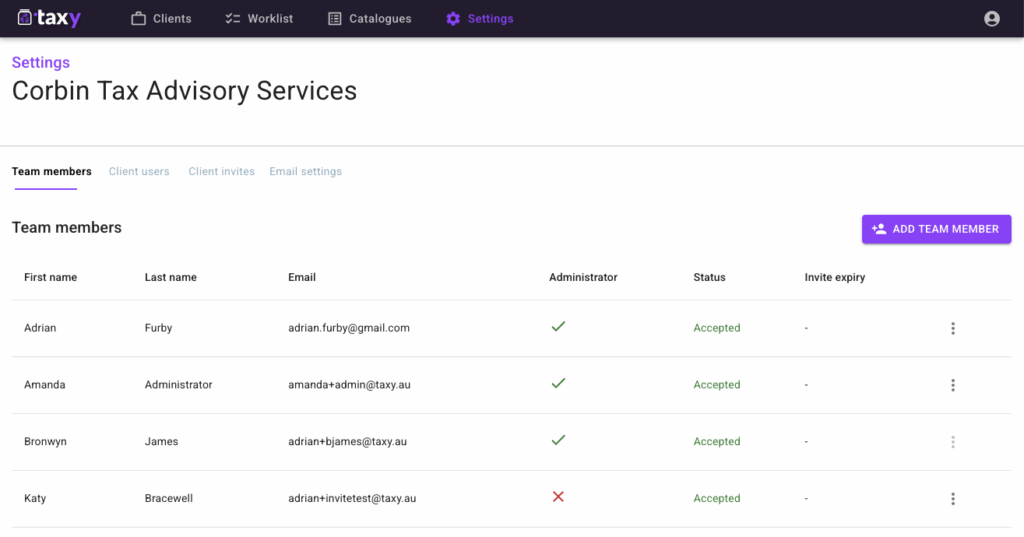Go to the Worklist page

pos(259,18)
